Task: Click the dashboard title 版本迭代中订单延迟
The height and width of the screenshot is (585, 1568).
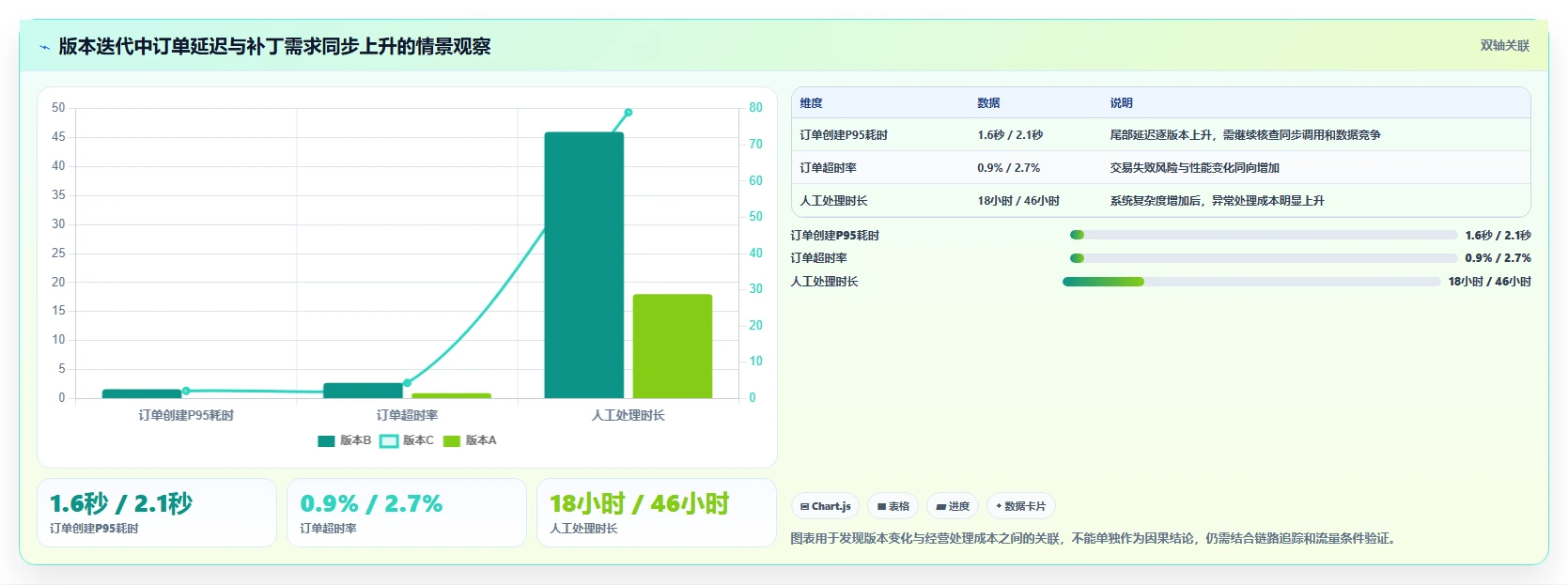Action: tap(274, 46)
